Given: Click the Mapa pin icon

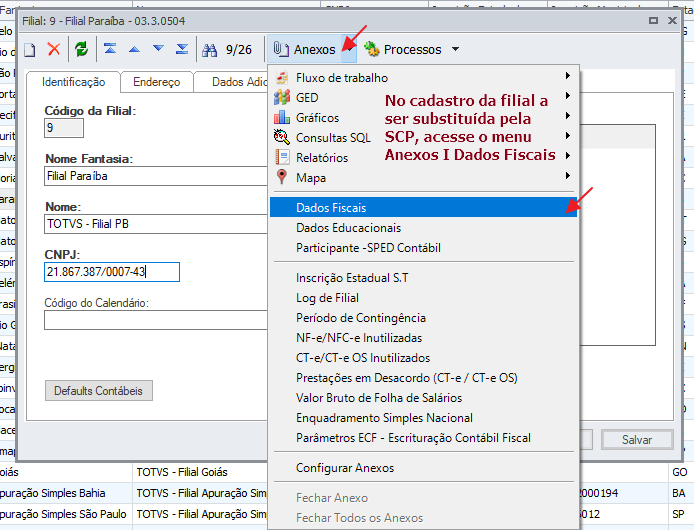Looking at the screenshot, I should coord(281,177).
